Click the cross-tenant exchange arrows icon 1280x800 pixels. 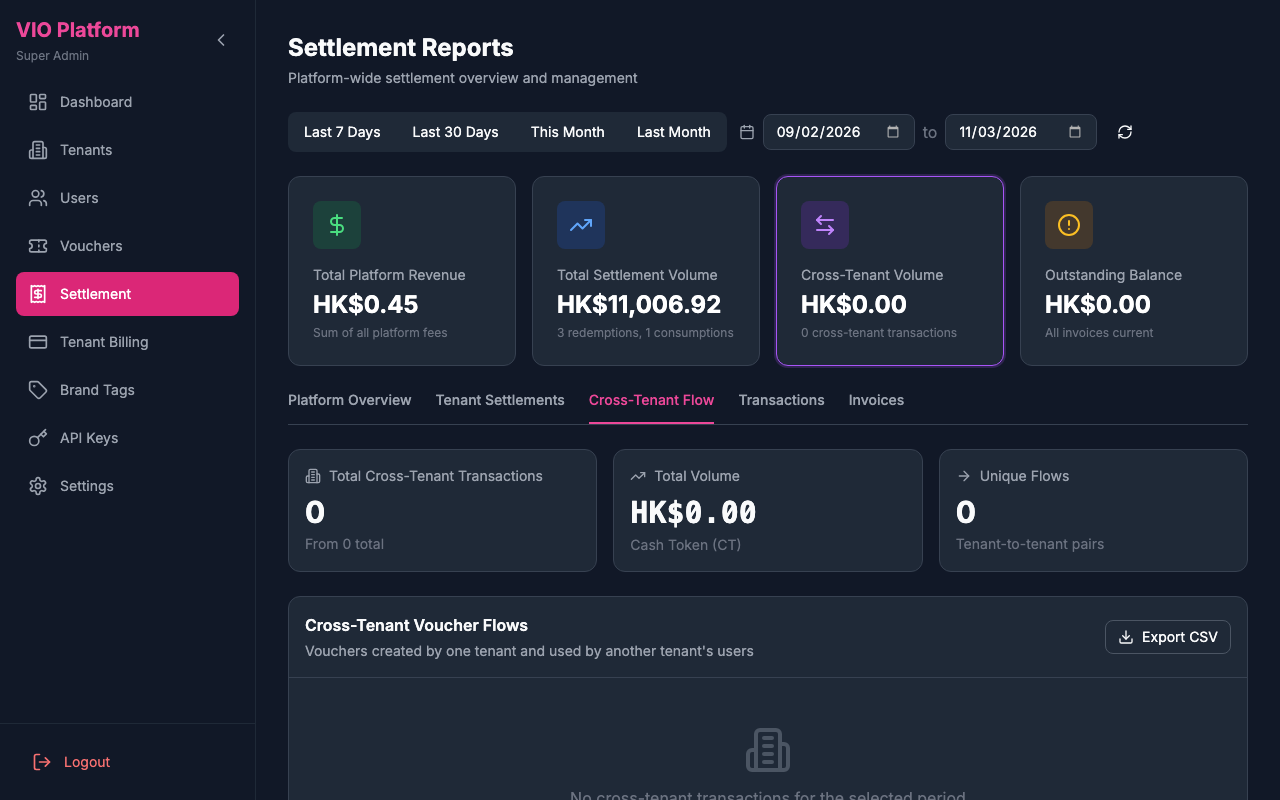(x=824, y=225)
